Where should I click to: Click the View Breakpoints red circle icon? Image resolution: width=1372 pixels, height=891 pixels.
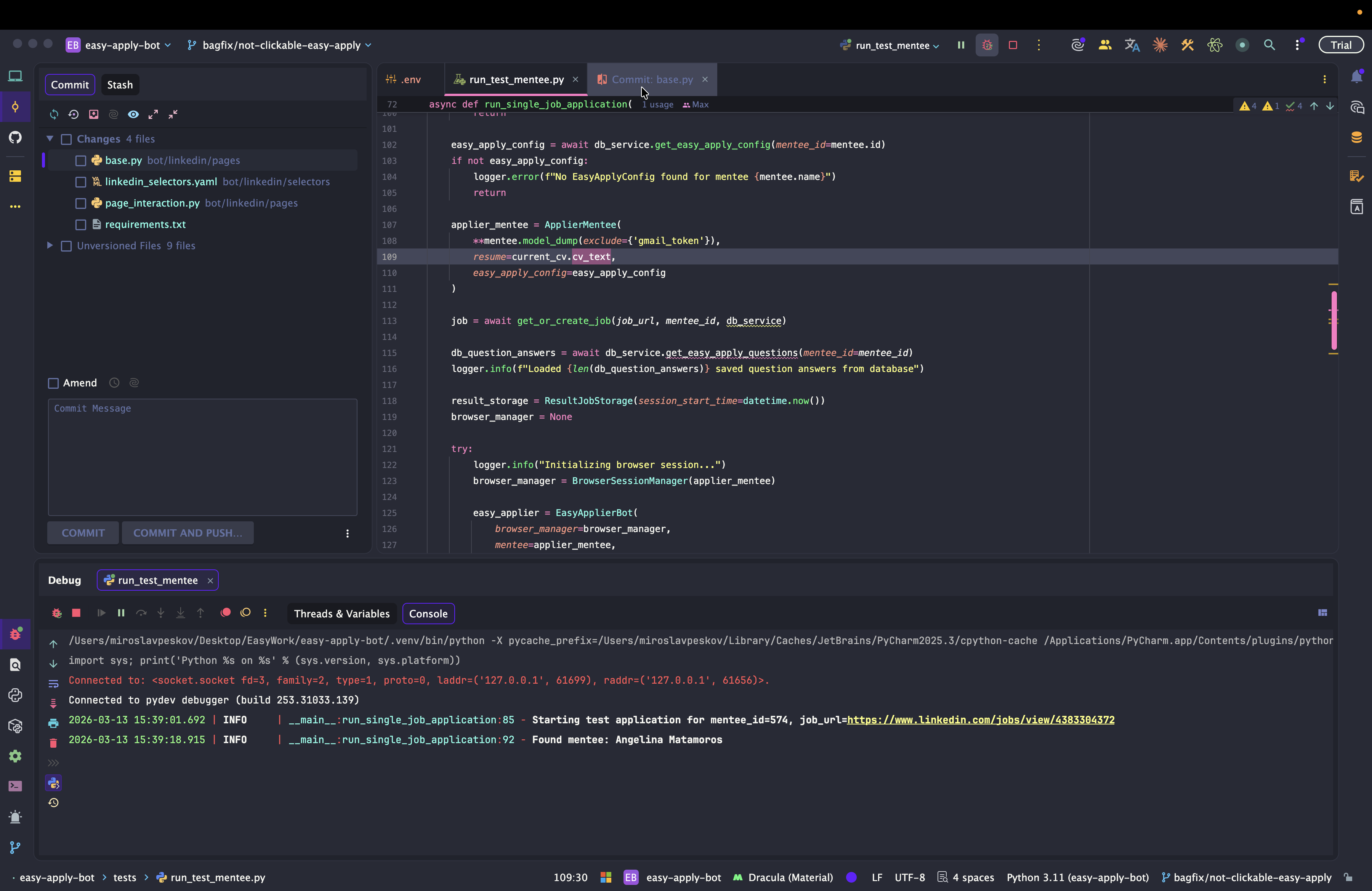225,613
